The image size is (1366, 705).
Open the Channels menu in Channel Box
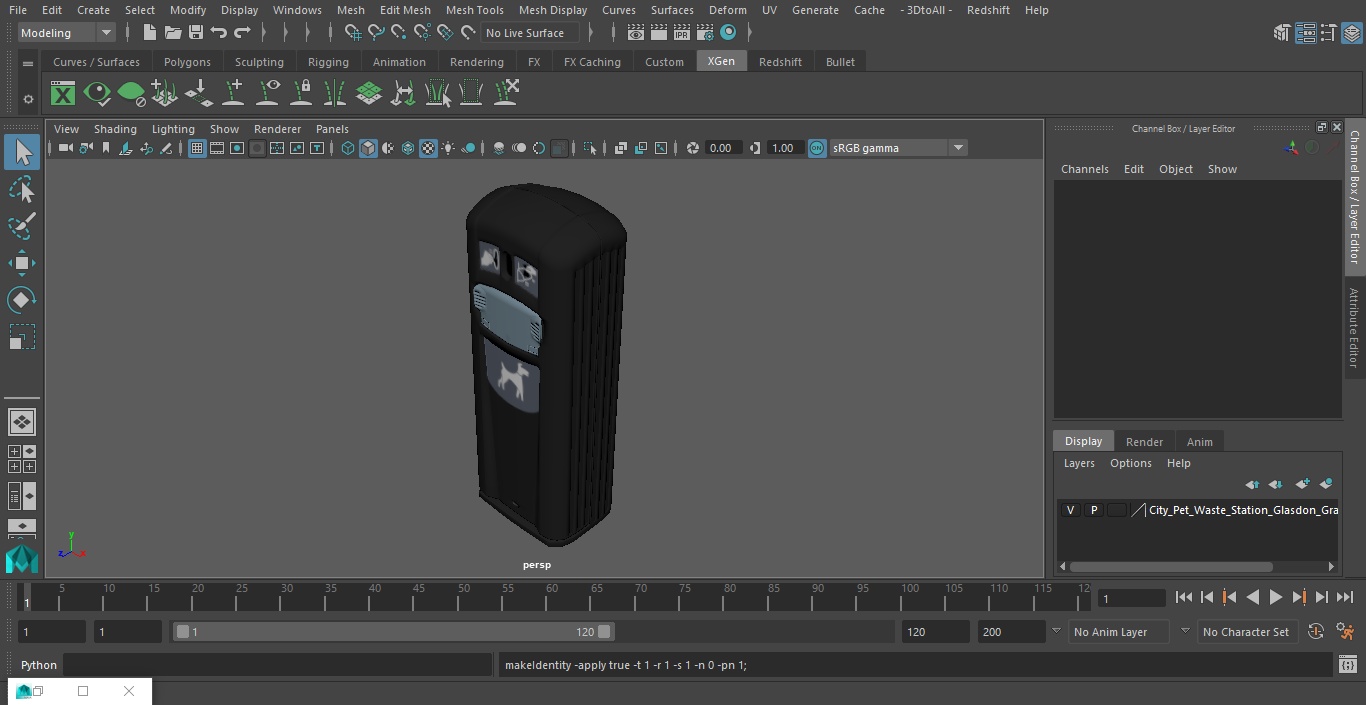click(x=1084, y=169)
